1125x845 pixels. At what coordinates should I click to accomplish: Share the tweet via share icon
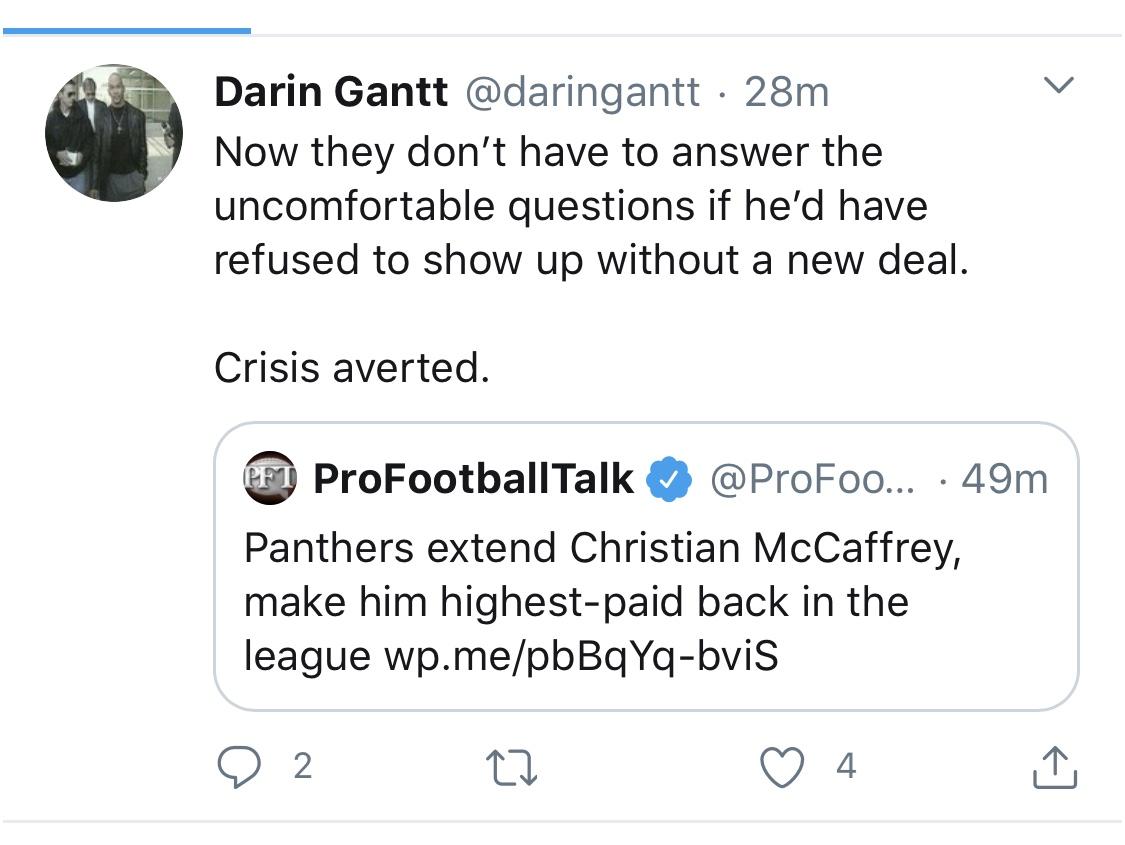[x=1055, y=767]
